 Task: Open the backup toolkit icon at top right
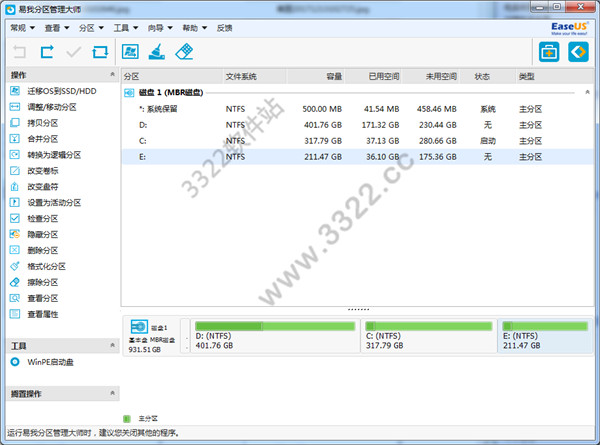549,52
